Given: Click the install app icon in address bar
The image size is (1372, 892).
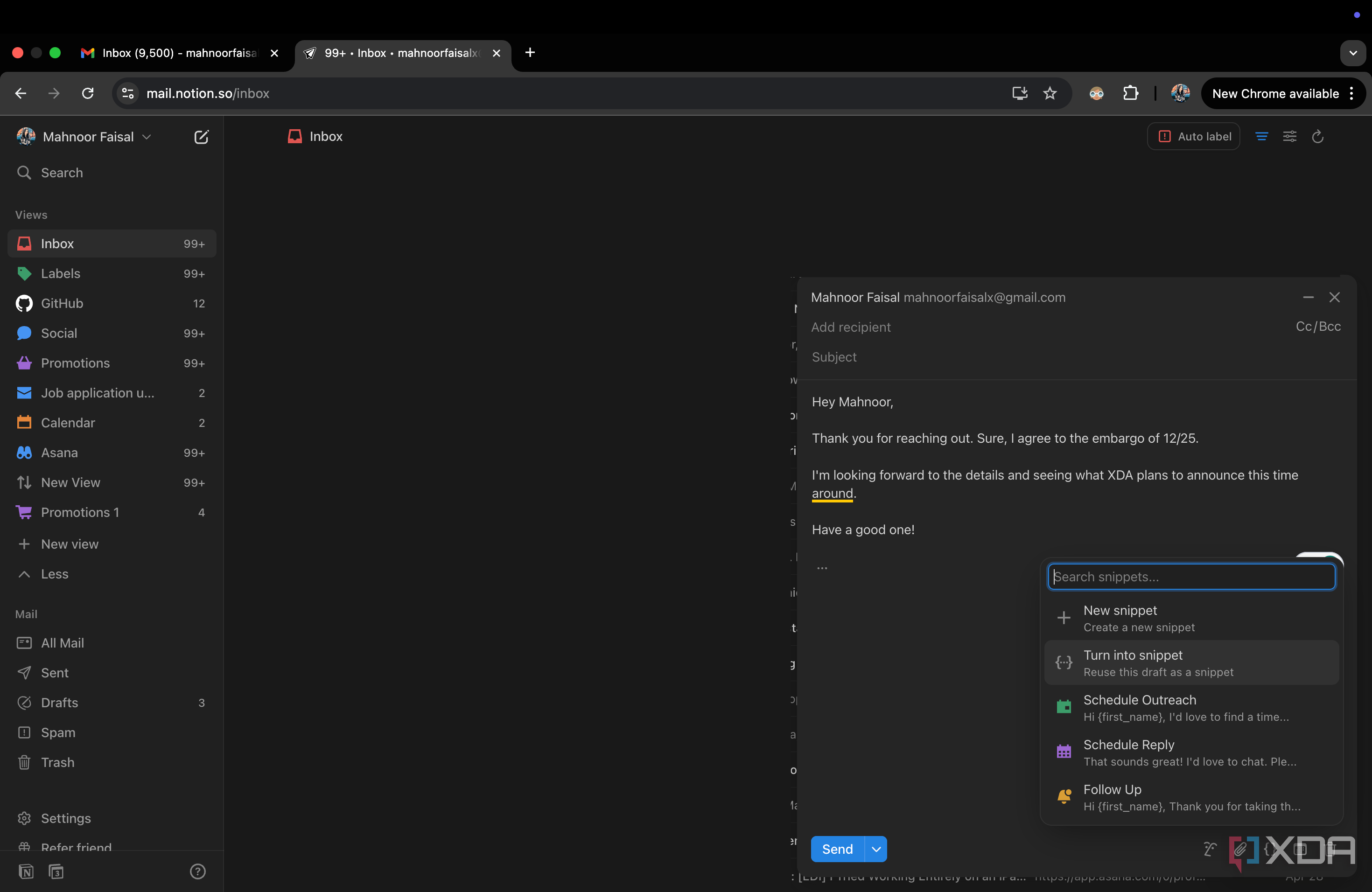Looking at the screenshot, I should [1019, 93].
